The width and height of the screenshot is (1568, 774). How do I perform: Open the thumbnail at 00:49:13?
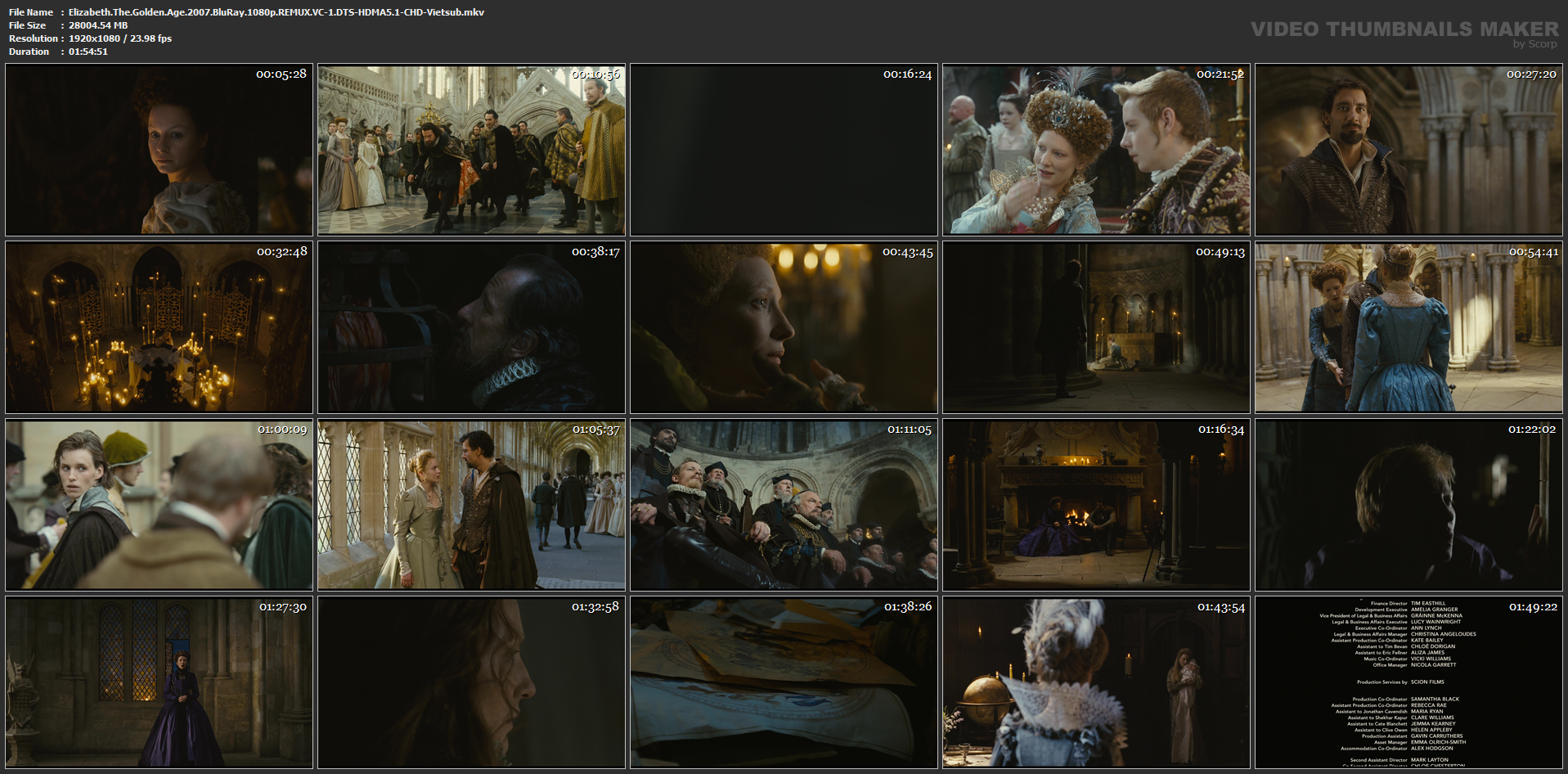coord(1097,327)
